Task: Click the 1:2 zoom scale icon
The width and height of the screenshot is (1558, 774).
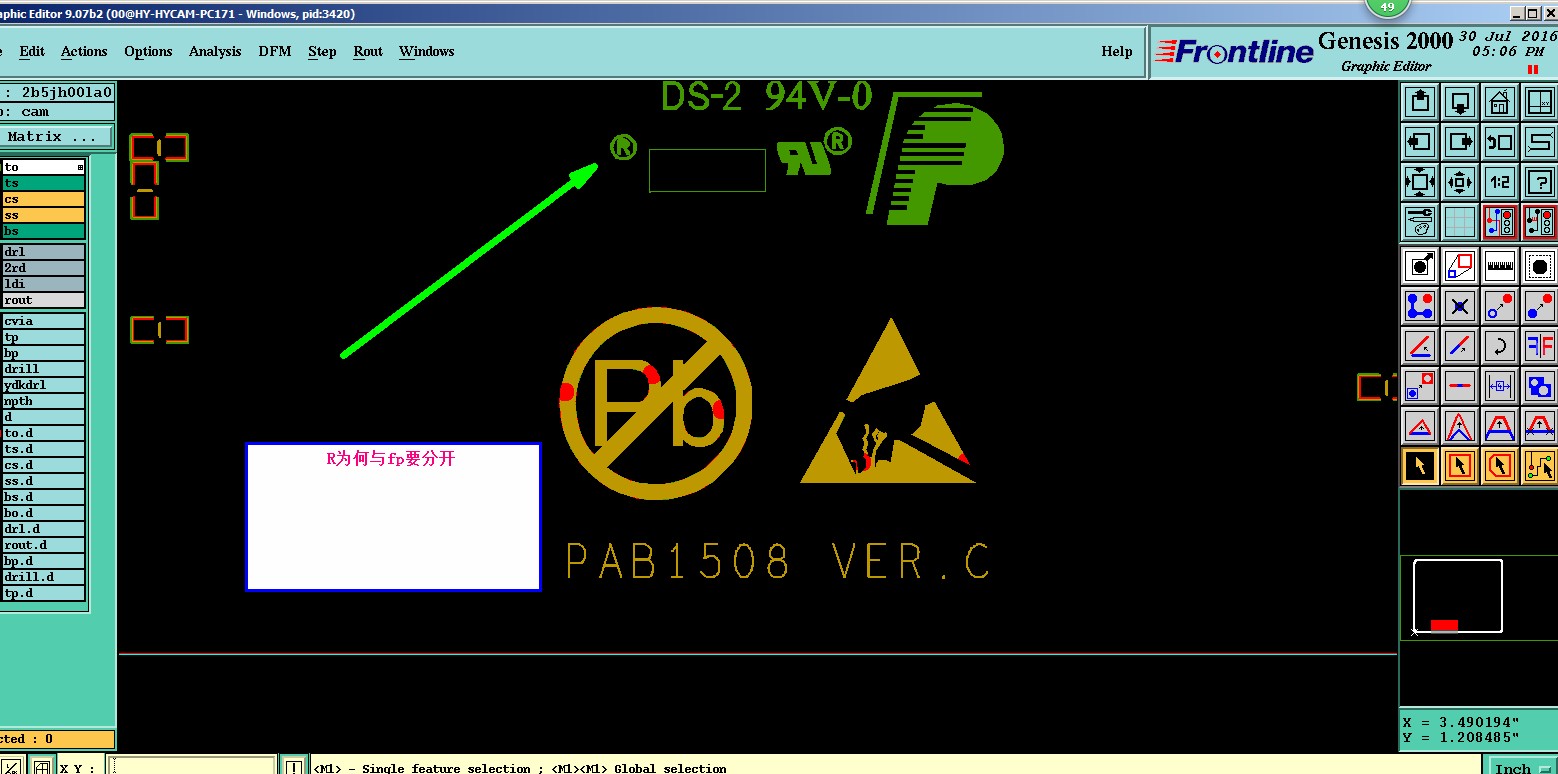Action: tap(1499, 182)
